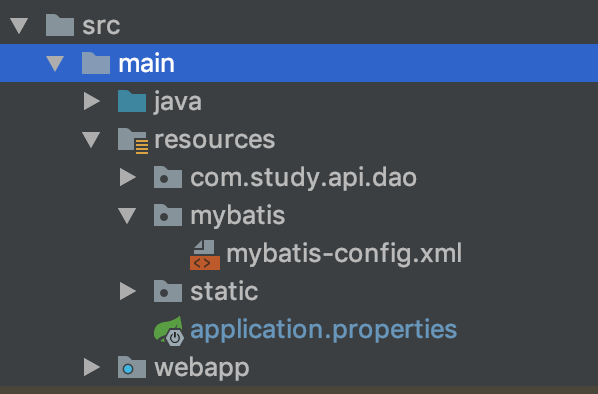Click the XML file icon for mybatis-config.xml
The height and width of the screenshot is (394, 598).
point(205,254)
